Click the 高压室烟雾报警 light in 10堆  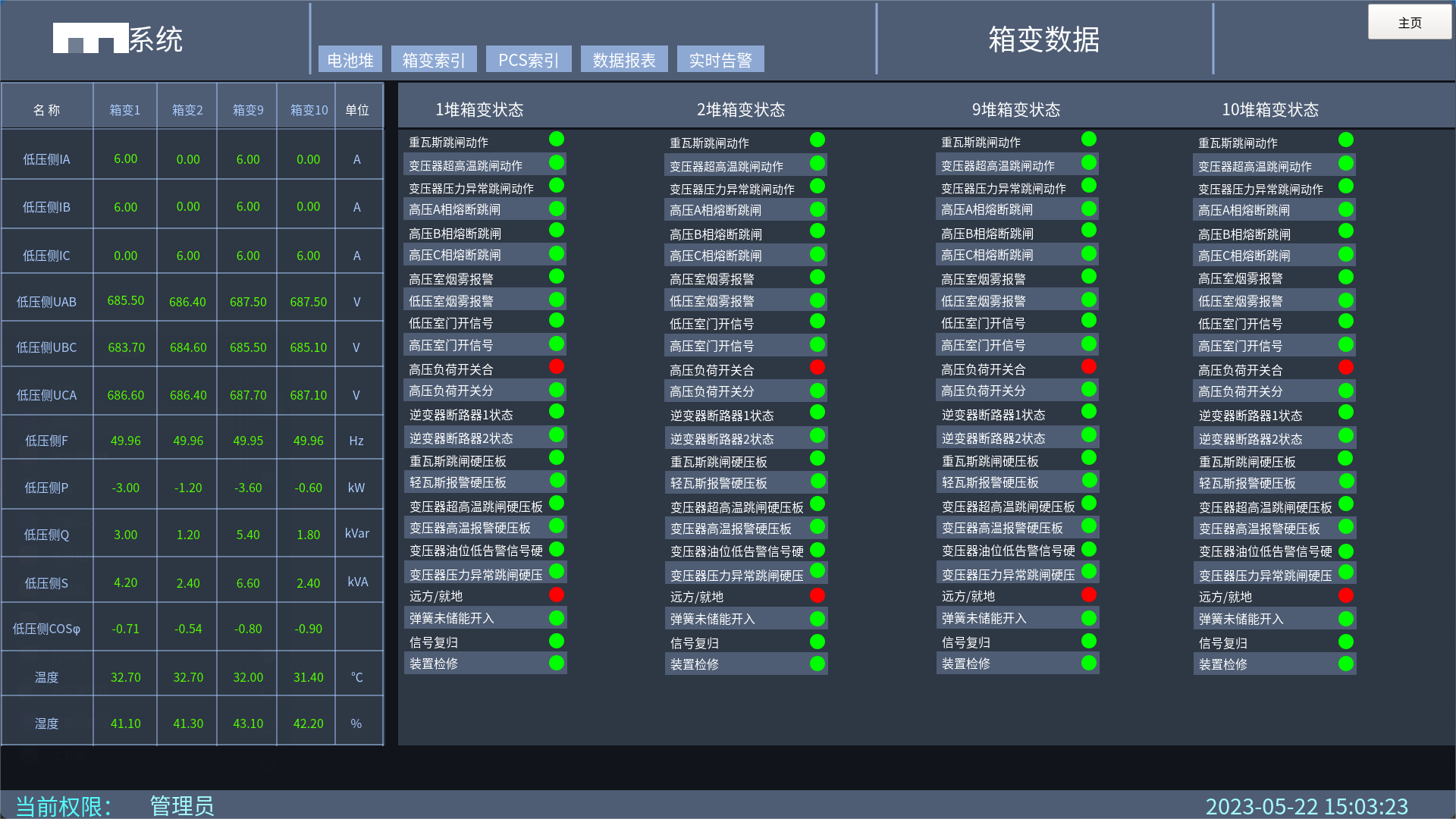tap(1345, 276)
